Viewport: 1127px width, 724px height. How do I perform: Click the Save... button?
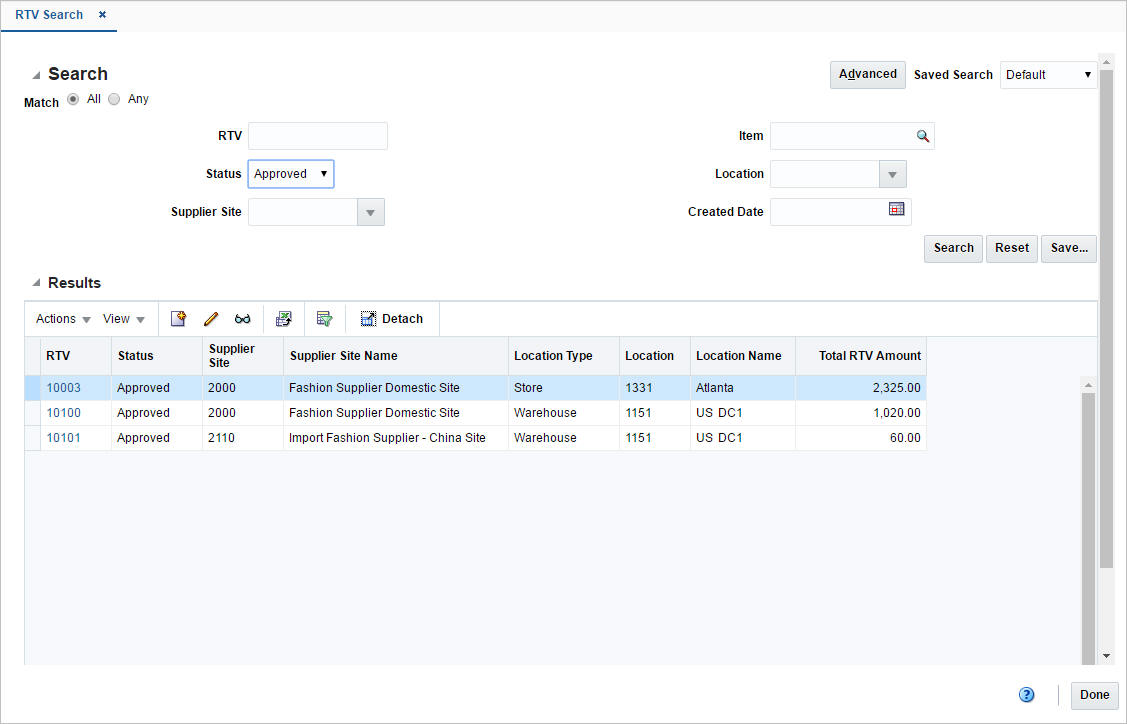pyautogui.click(x=1069, y=248)
